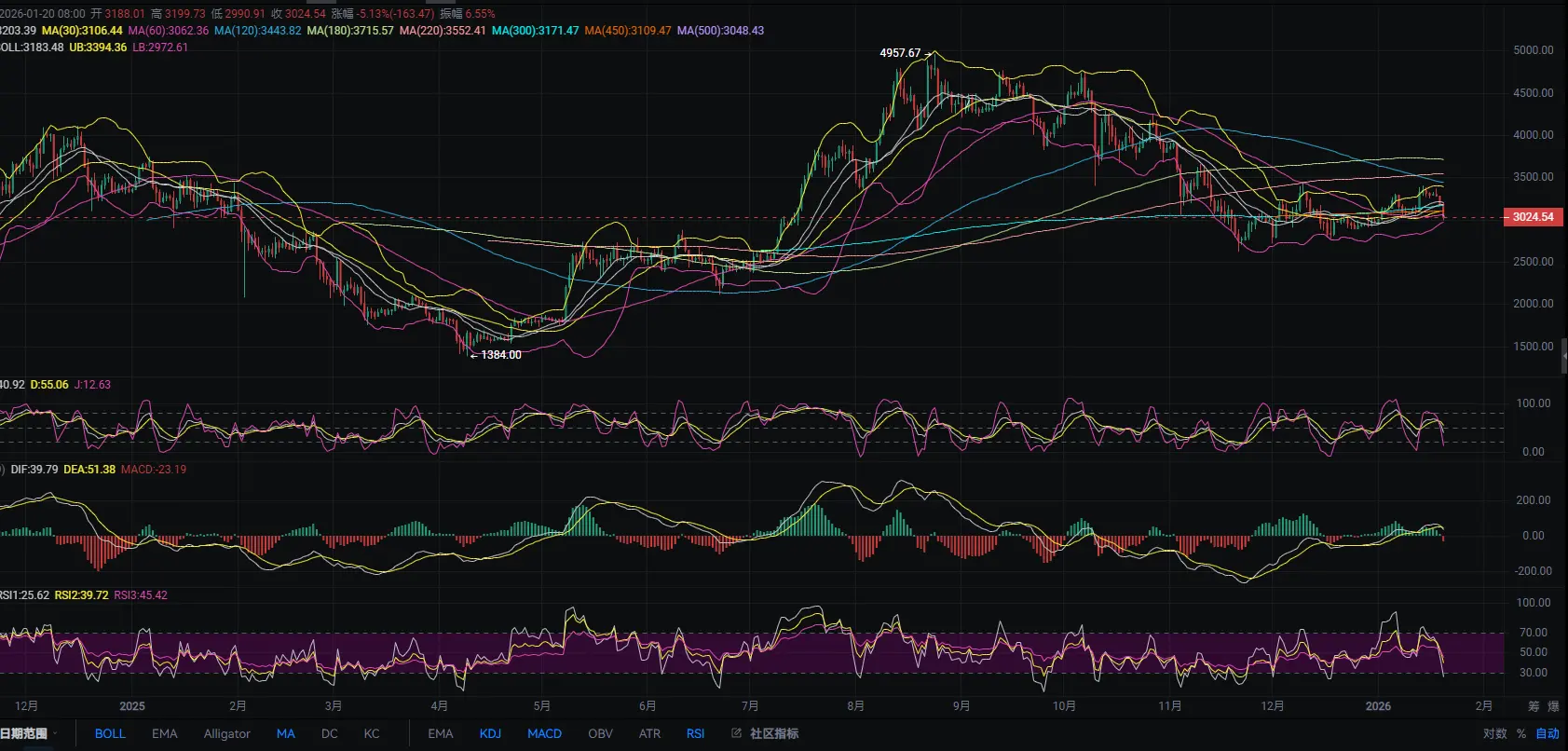
Task: Turn on the Alligator indicator
Action: coord(226,733)
